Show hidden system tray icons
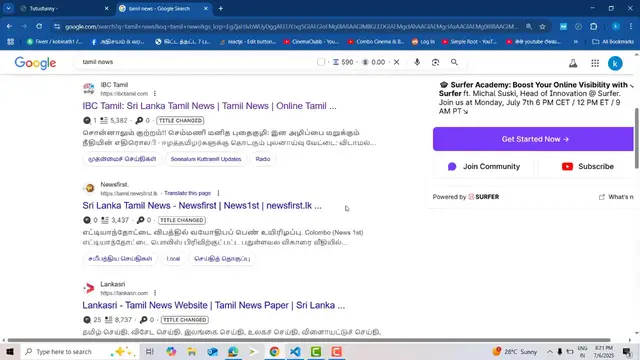This screenshot has height=360, width=640. click(550, 351)
